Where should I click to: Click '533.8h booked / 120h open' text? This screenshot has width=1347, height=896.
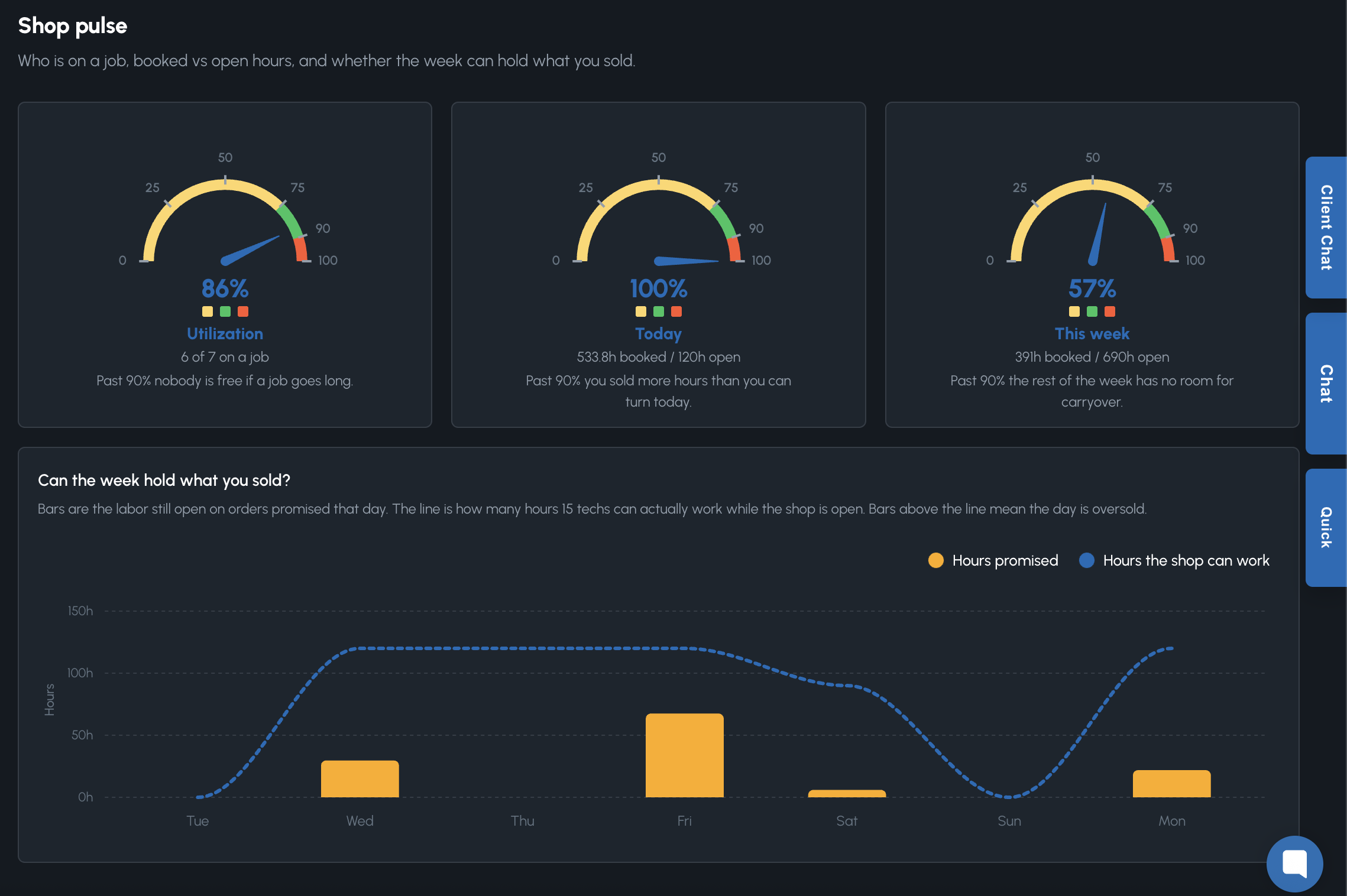tap(659, 357)
